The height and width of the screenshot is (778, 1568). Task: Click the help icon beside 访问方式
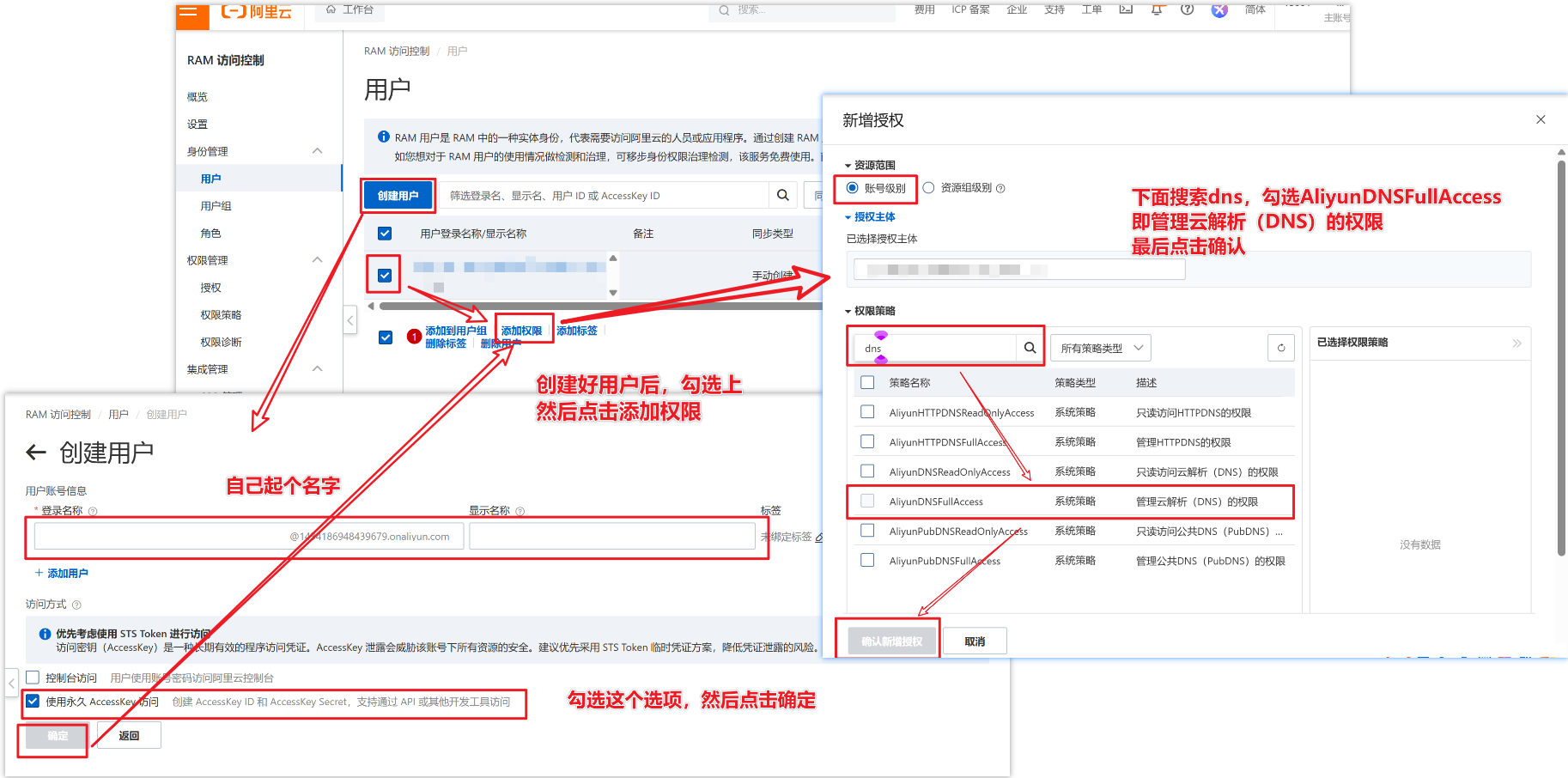click(x=76, y=605)
